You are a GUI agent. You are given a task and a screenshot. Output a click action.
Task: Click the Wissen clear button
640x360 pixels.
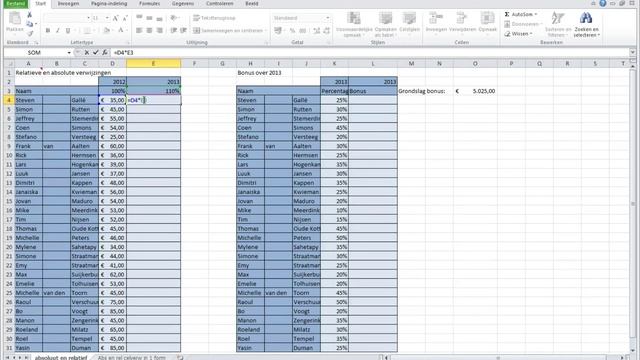point(518,34)
